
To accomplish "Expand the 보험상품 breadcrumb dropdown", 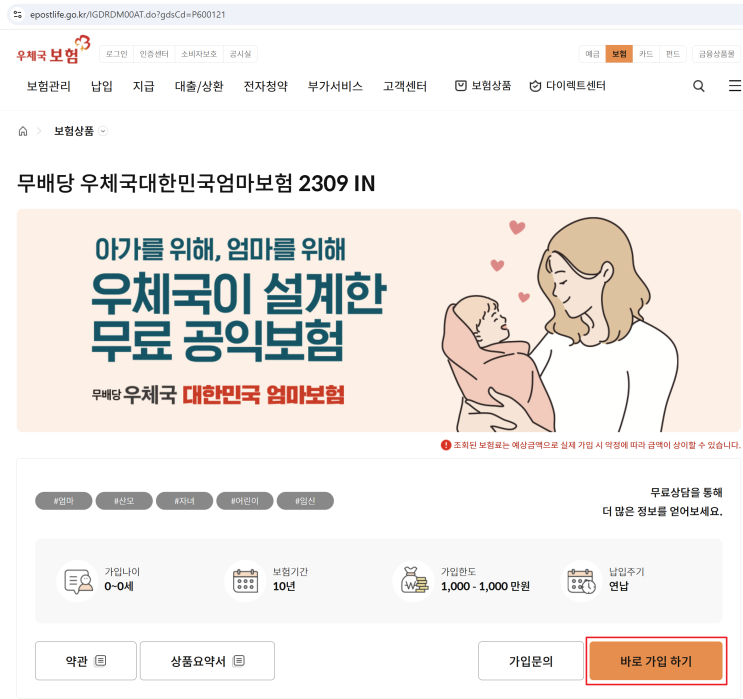I will [103, 131].
